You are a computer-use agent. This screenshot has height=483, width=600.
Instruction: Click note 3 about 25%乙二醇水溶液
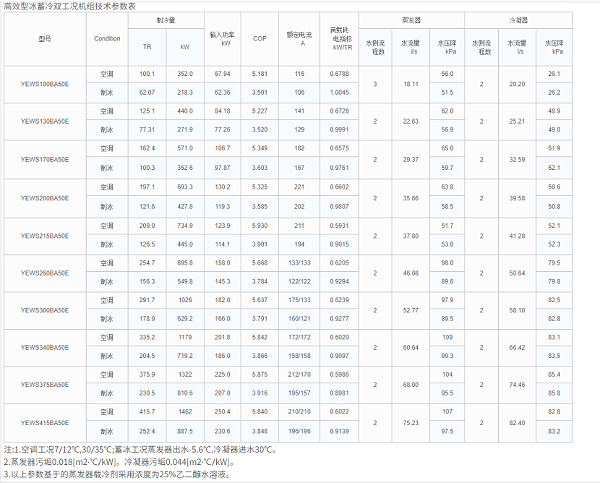point(117,475)
